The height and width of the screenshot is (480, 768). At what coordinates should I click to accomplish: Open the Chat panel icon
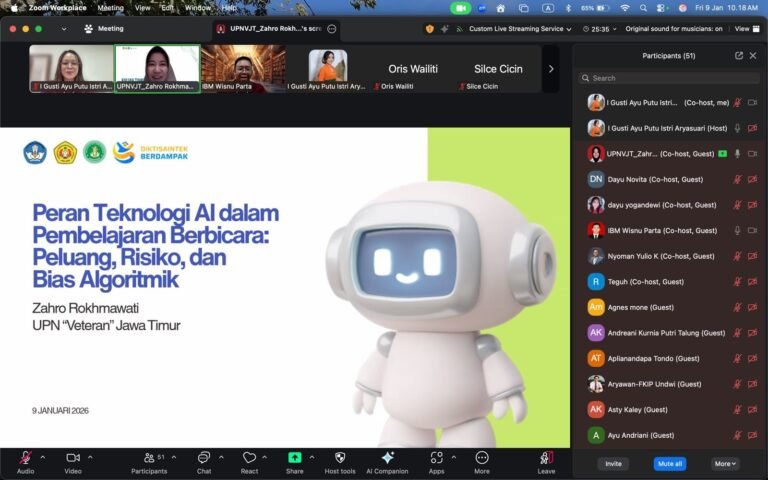tap(204, 457)
